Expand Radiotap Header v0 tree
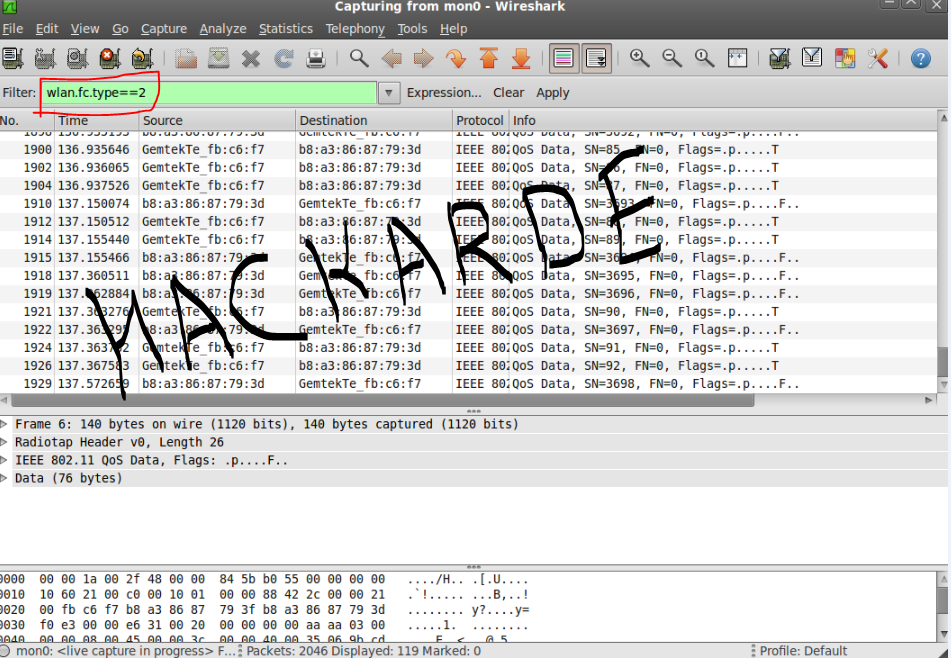 point(4,441)
